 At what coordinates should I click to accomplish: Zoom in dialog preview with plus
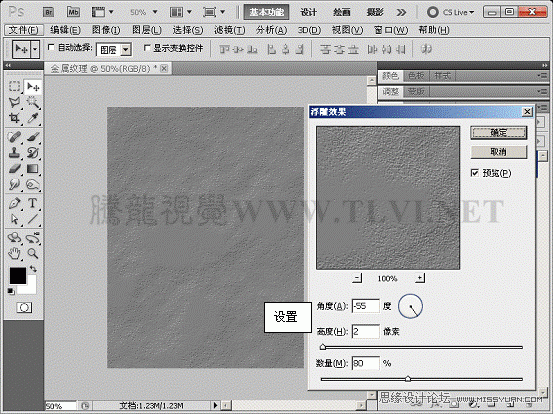tap(420, 278)
